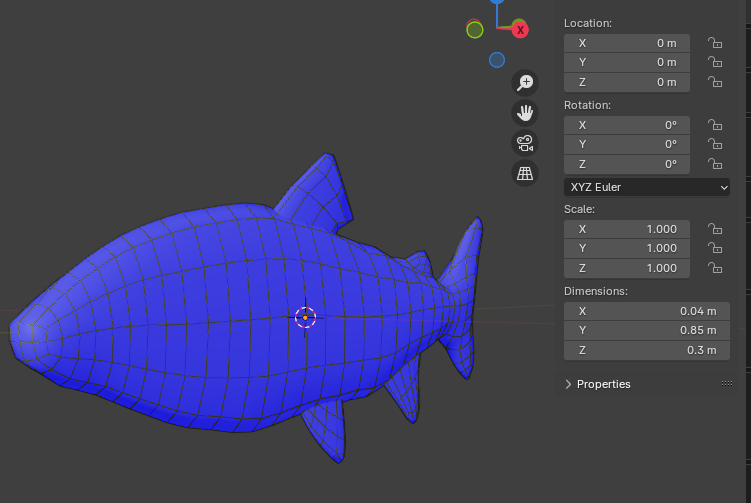Toggle the Rotation Z lock
The height and width of the screenshot is (503, 751).
pyautogui.click(x=715, y=164)
